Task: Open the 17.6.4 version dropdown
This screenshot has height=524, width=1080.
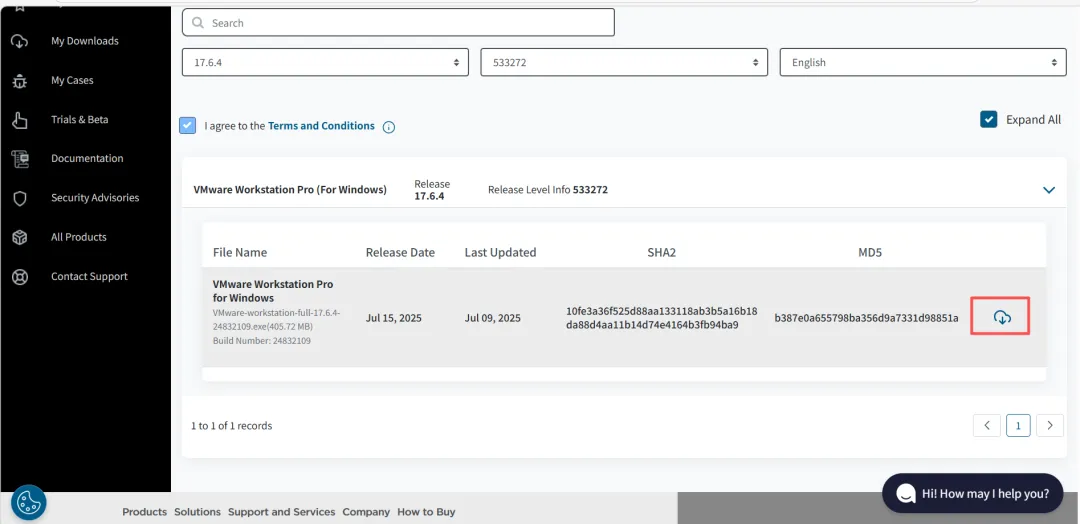Action: (x=325, y=62)
